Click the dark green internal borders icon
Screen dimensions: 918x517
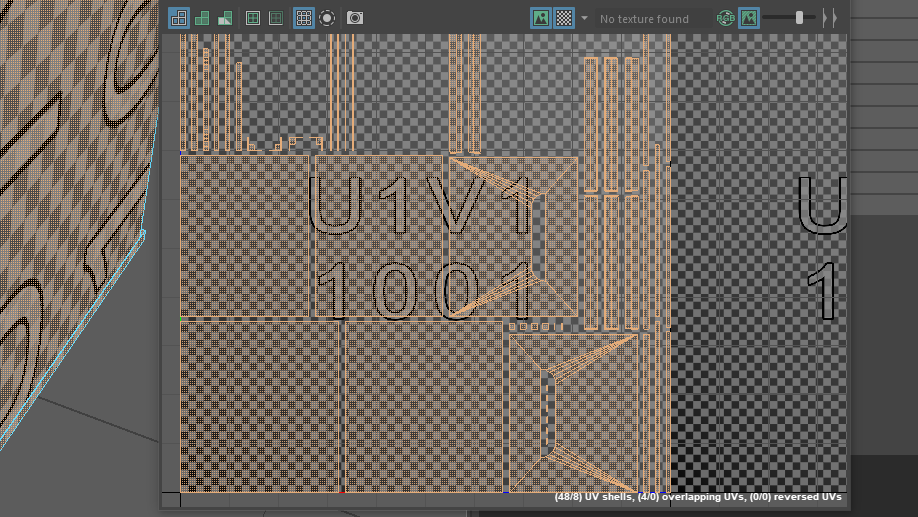pyautogui.click(x=276, y=18)
